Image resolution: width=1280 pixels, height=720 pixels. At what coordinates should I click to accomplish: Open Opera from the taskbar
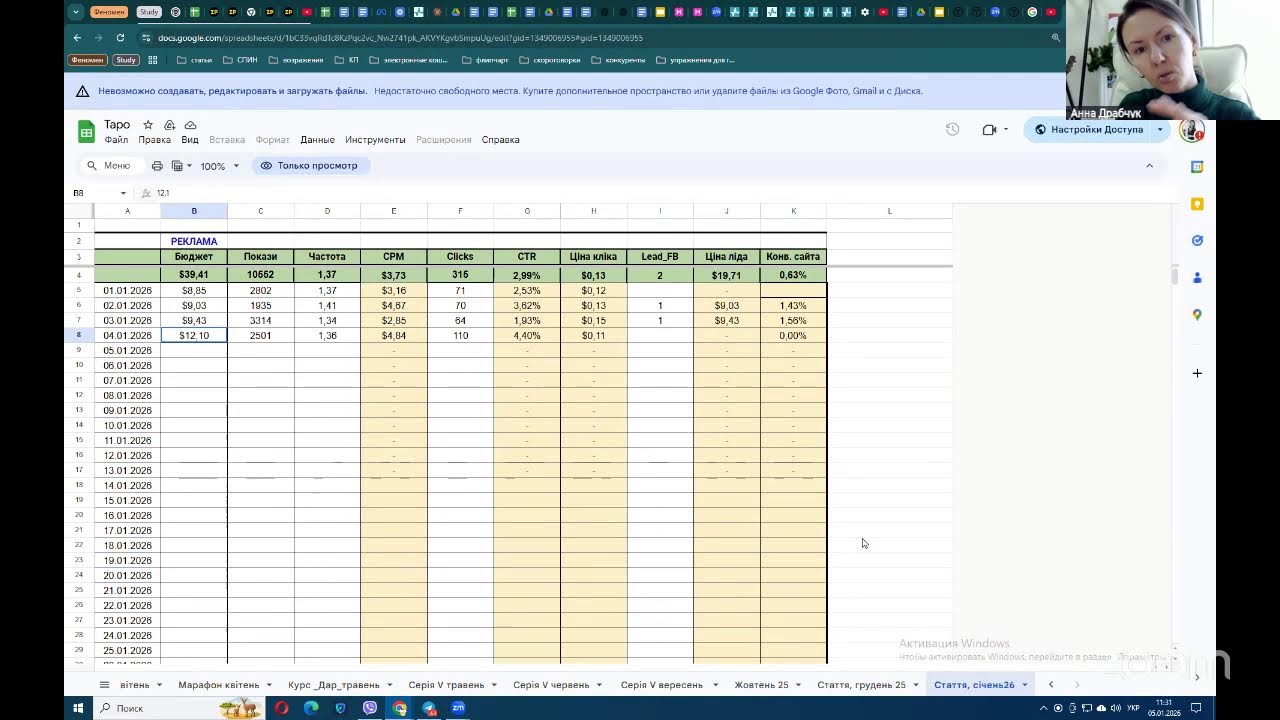[281, 708]
